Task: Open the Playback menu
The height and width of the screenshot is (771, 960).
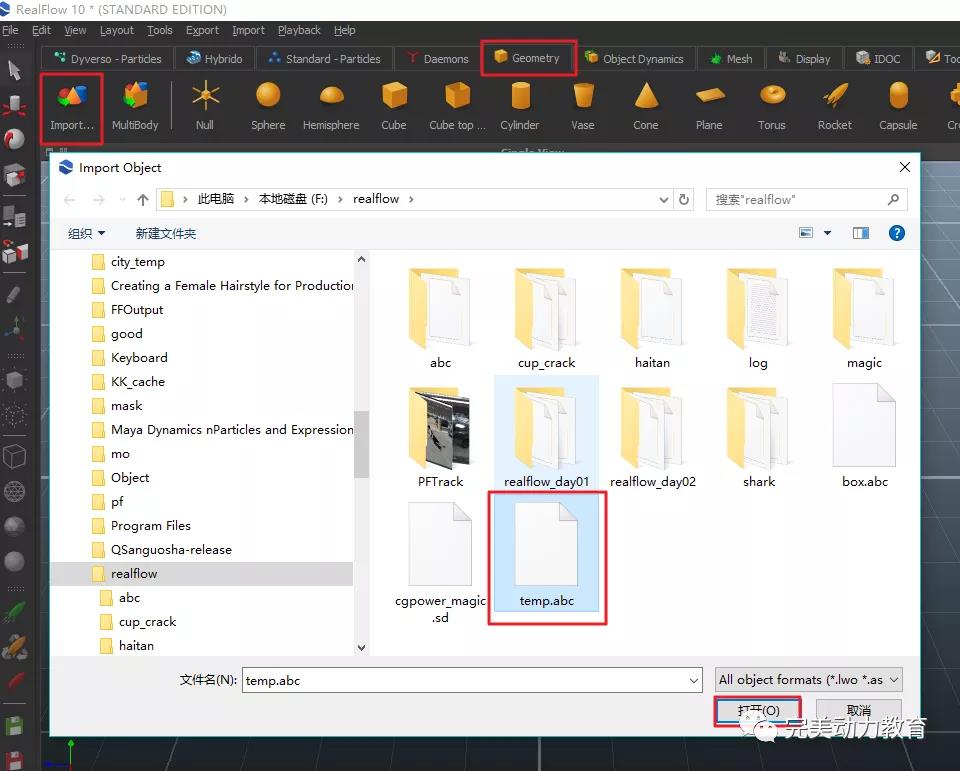Action: 299,30
